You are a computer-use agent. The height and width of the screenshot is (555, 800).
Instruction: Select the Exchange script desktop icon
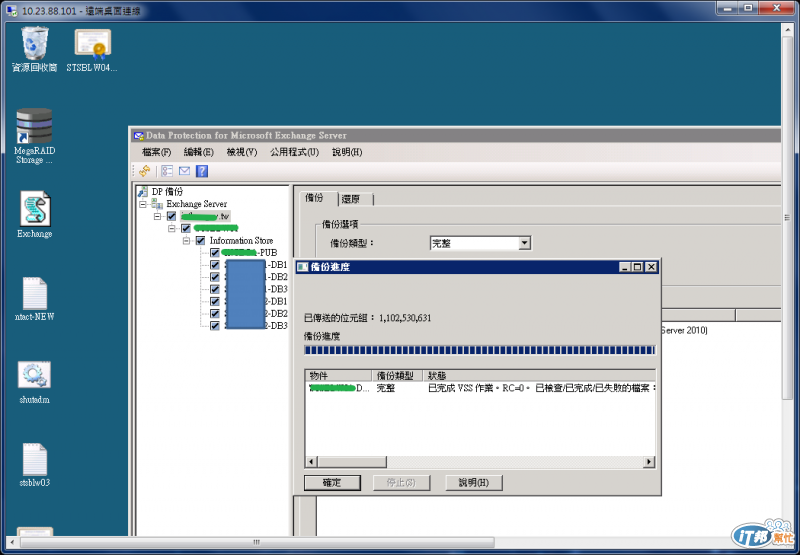[35, 209]
